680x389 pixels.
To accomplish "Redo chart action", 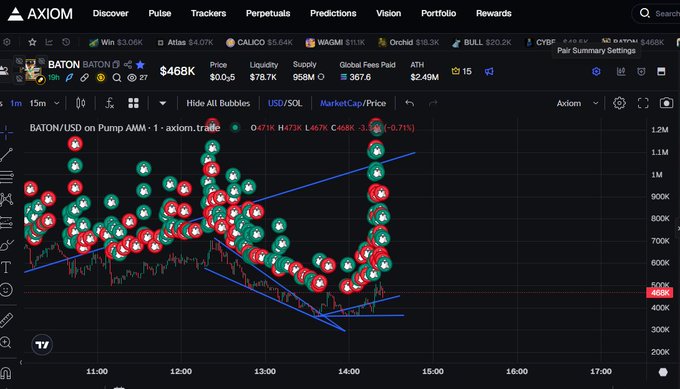I will coord(433,103).
